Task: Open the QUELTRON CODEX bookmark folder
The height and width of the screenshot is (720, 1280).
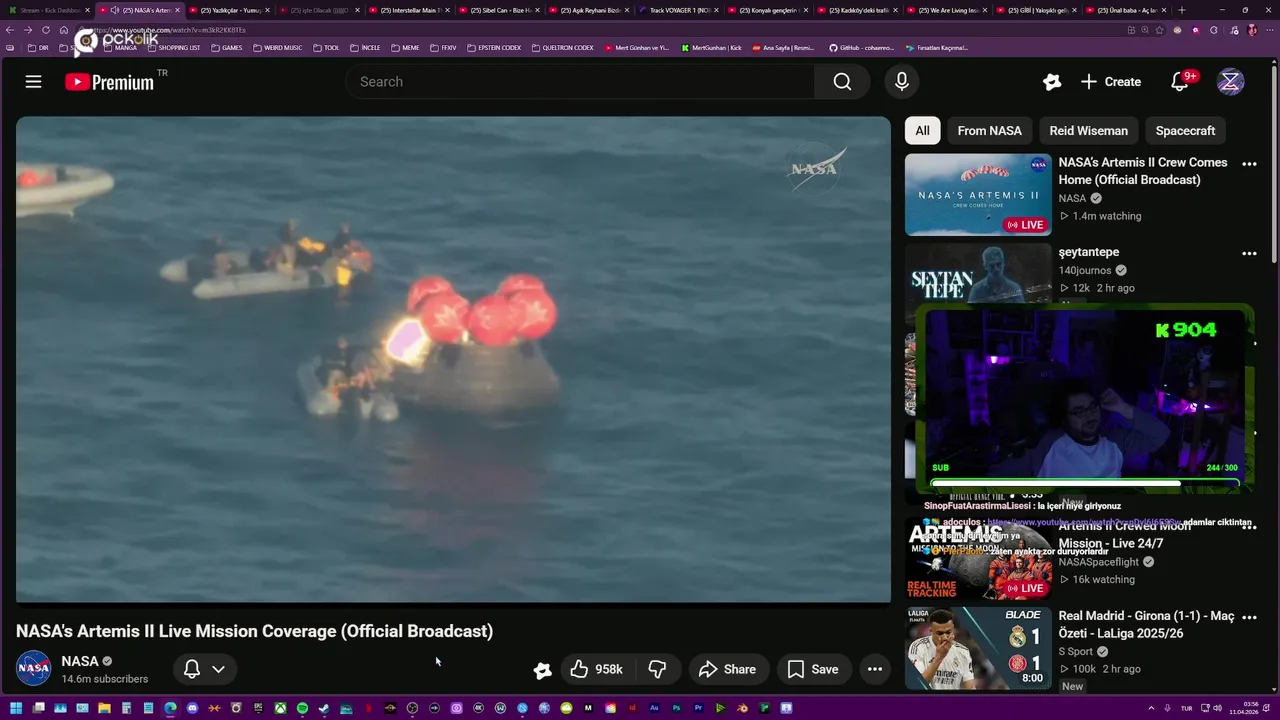Action: coord(562,48)
